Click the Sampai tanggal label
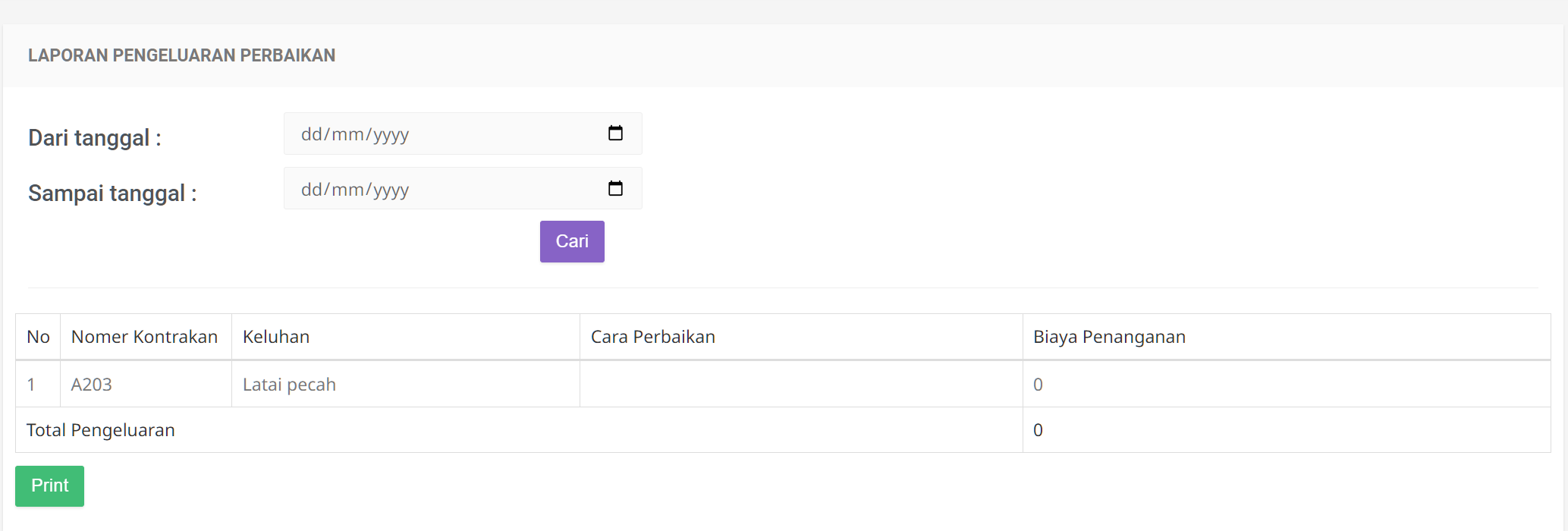This screenshot has height=531, width=1568. click(112, 193)
